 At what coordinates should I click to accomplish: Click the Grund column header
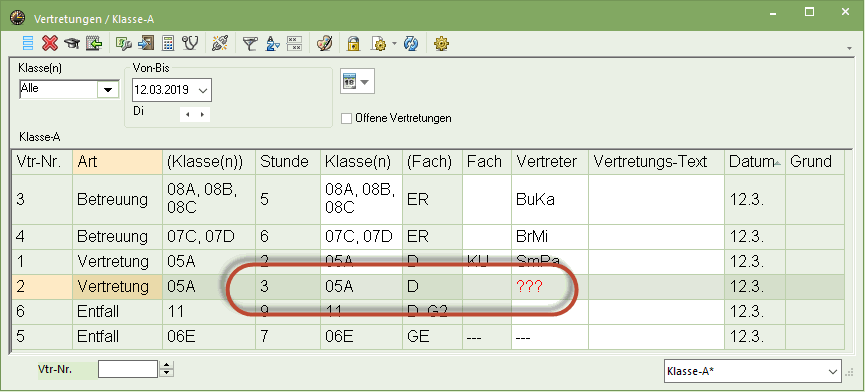pyautogui.click(x=815, y=162)
